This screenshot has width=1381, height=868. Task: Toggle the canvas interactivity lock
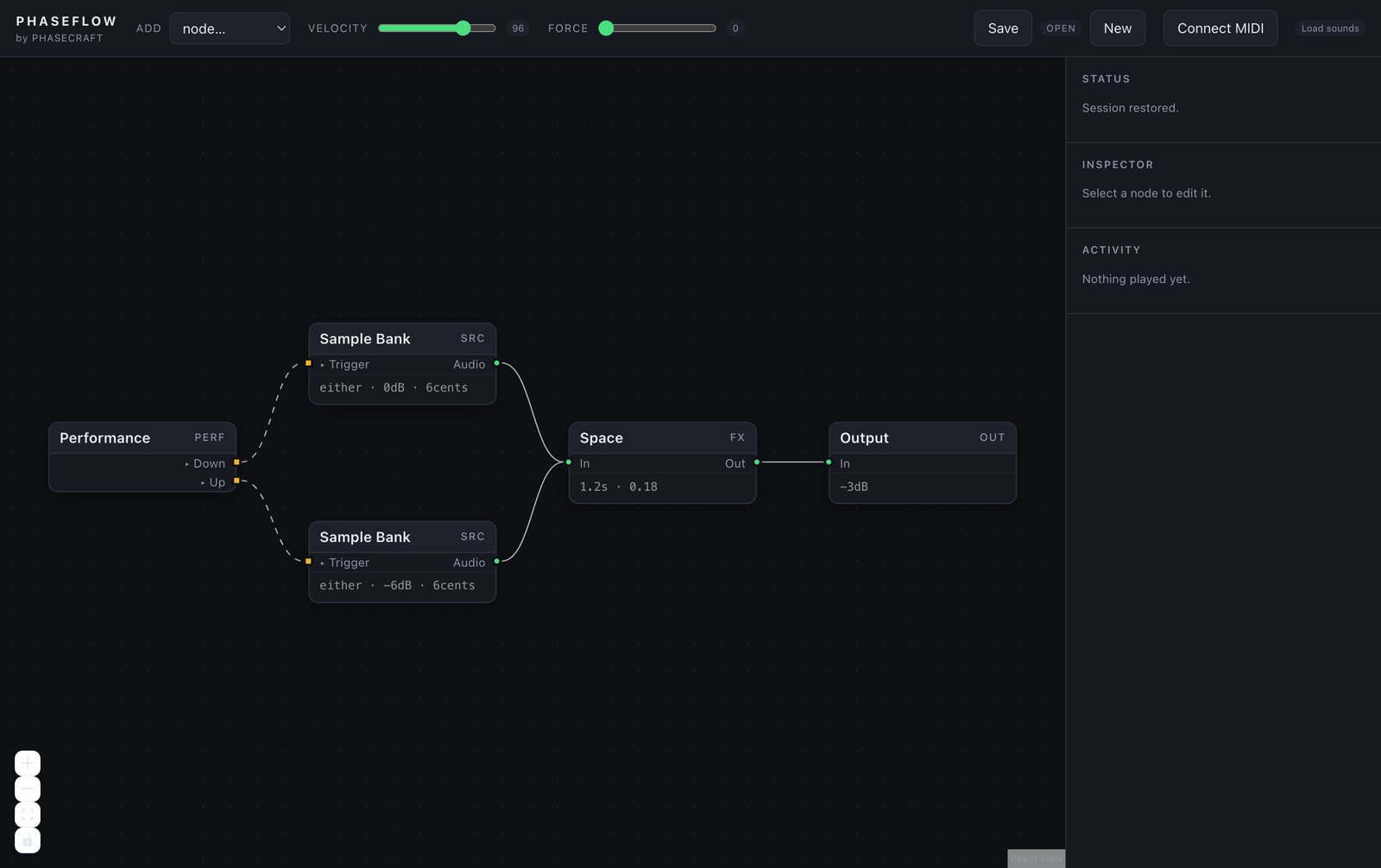click(x=28, y=840)
